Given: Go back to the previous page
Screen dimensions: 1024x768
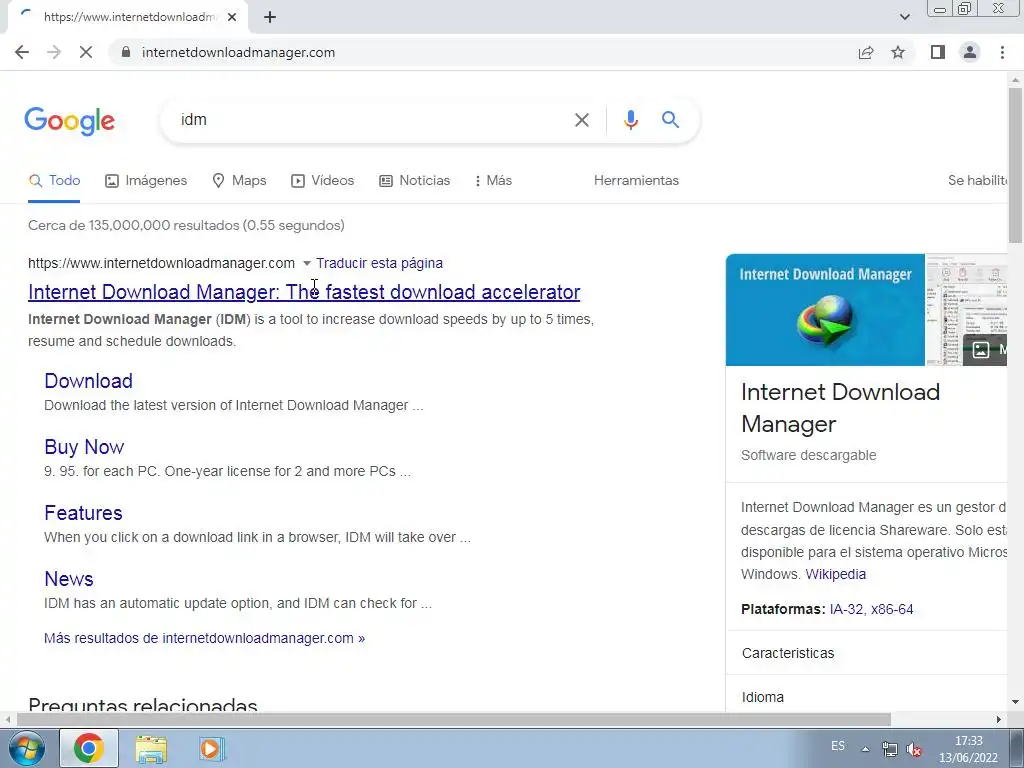Looking at the screenshot, I should click(x=22, y=52).
